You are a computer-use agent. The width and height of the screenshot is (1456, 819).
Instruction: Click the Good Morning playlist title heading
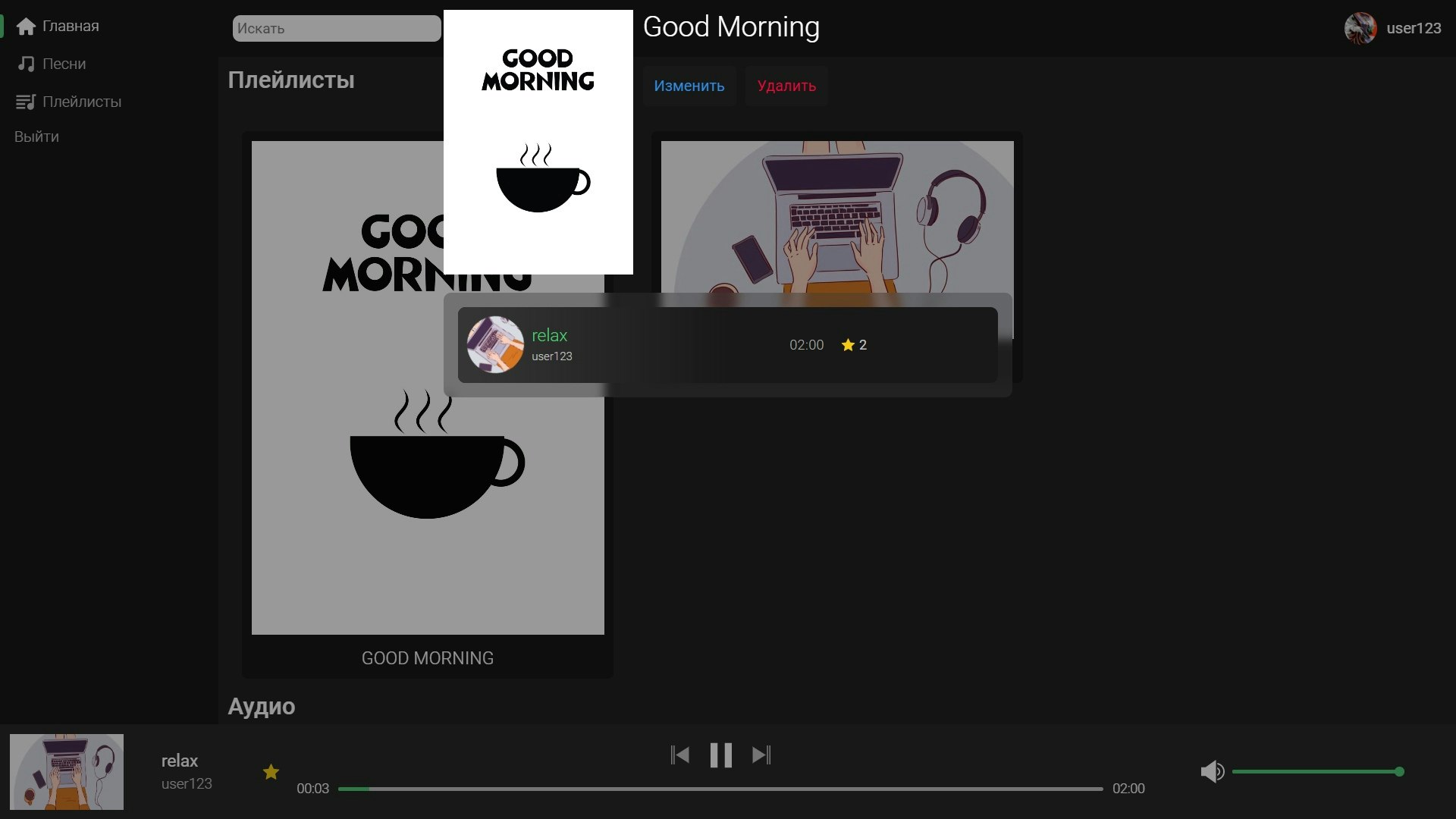click(731, 27)
